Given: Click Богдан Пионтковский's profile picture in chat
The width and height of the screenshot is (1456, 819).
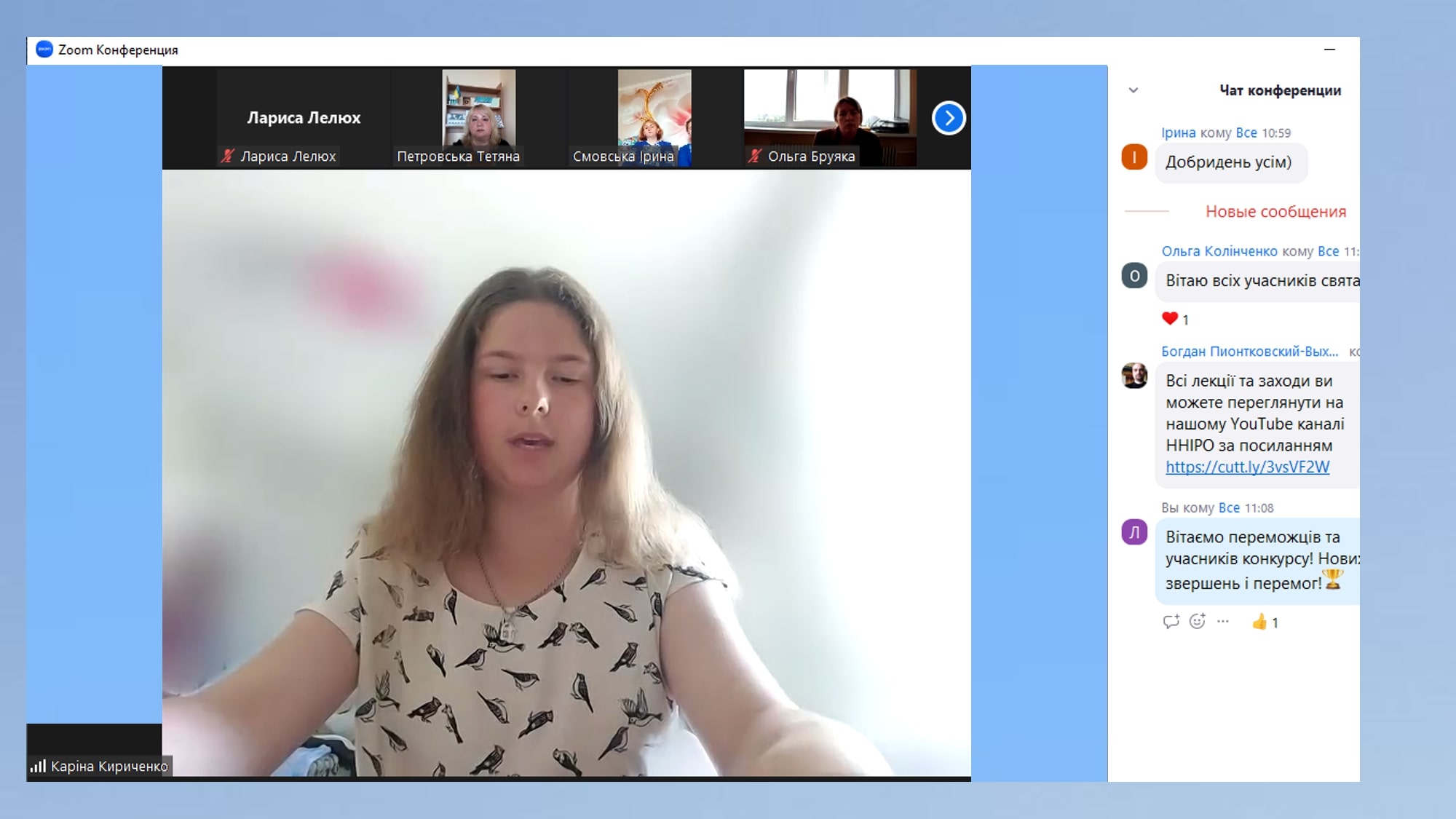Looking at the screenshot, I should 1134,376.
